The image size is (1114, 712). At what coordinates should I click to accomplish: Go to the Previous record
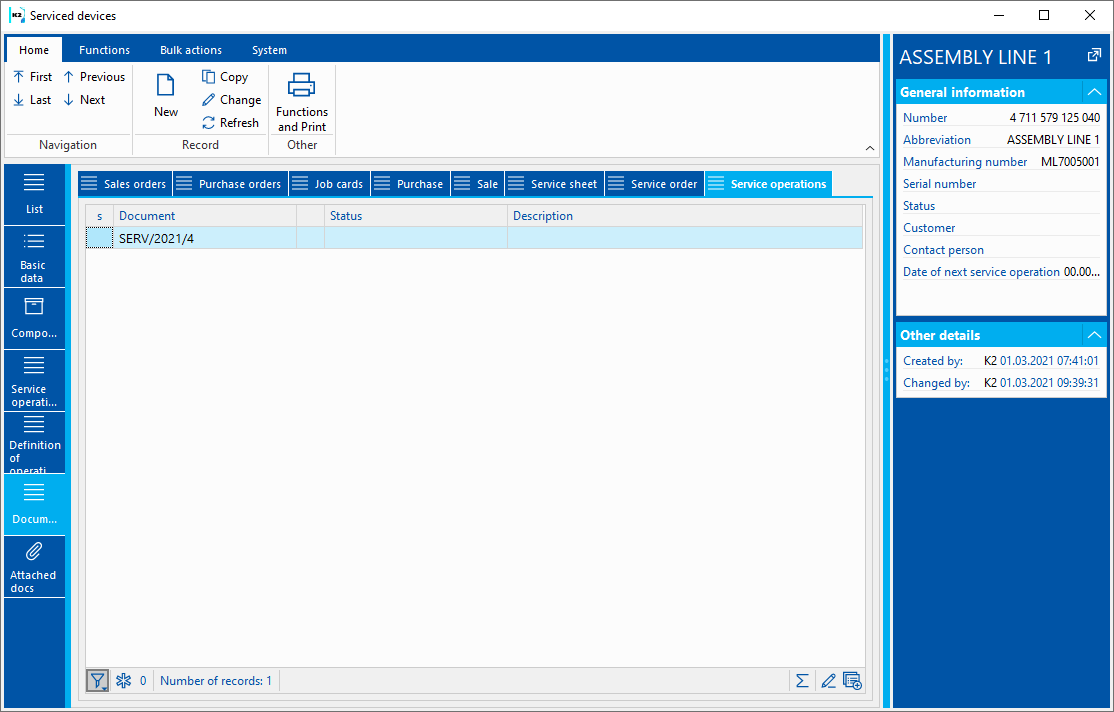[94, 77]
